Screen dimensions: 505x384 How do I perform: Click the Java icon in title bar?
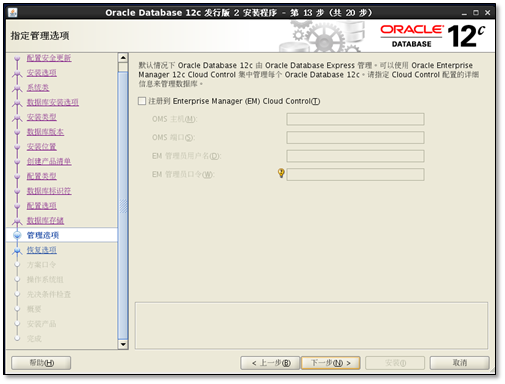pyautogui.click(x=13, y=13)
